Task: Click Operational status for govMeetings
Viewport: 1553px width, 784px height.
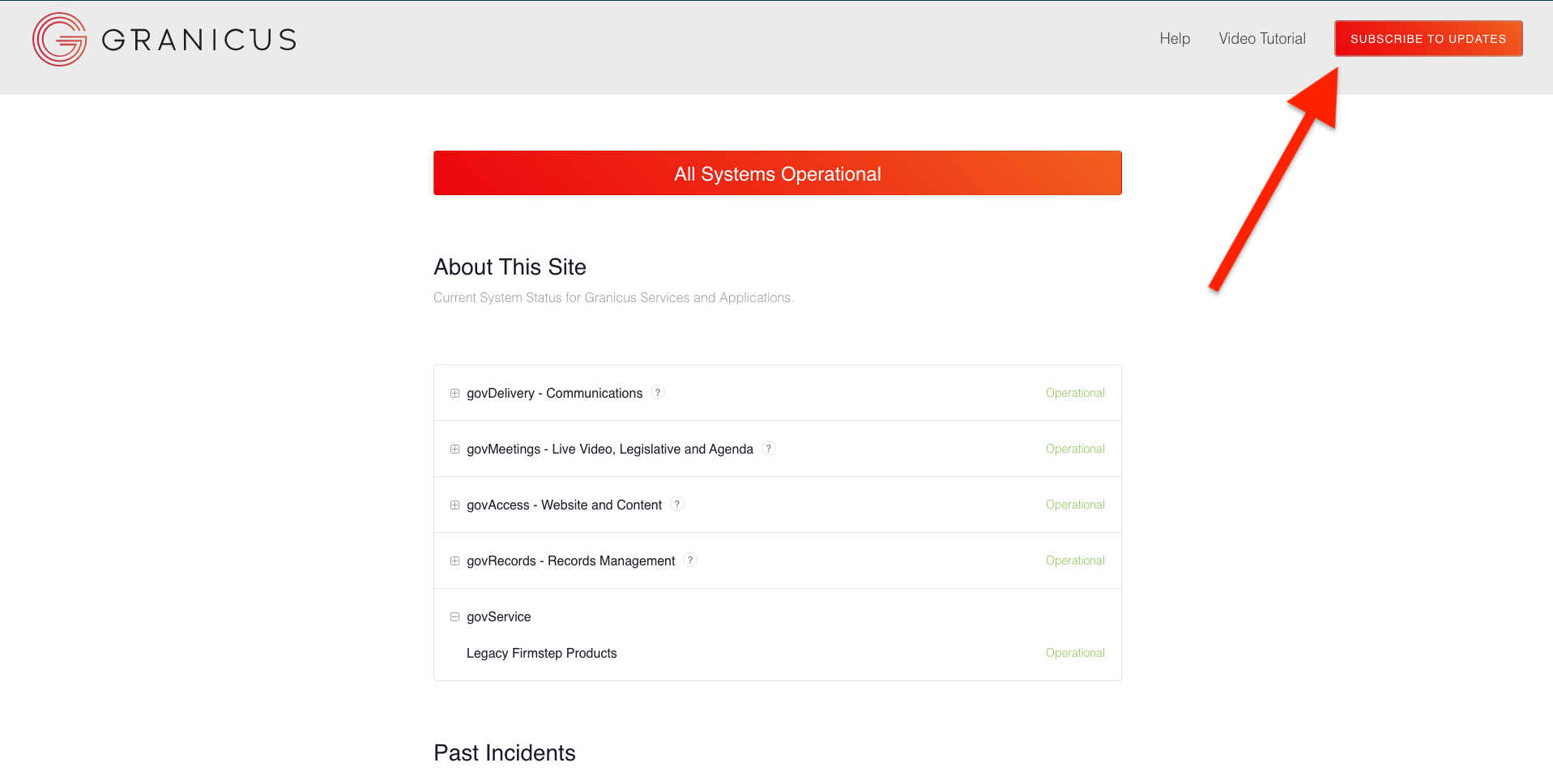Action: point(1075,449)
